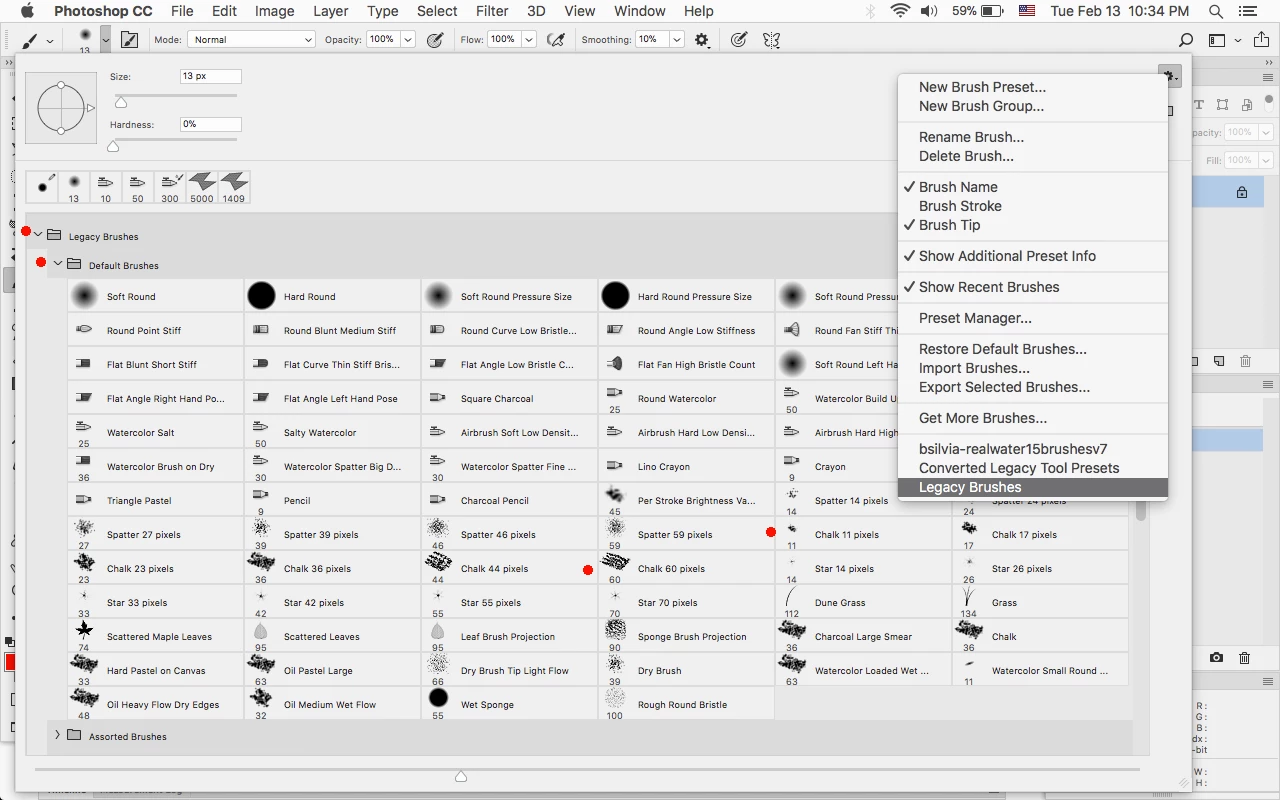Select the Wet Sponge brush
Screen dimensions: 1280x800
click(509, 704)
